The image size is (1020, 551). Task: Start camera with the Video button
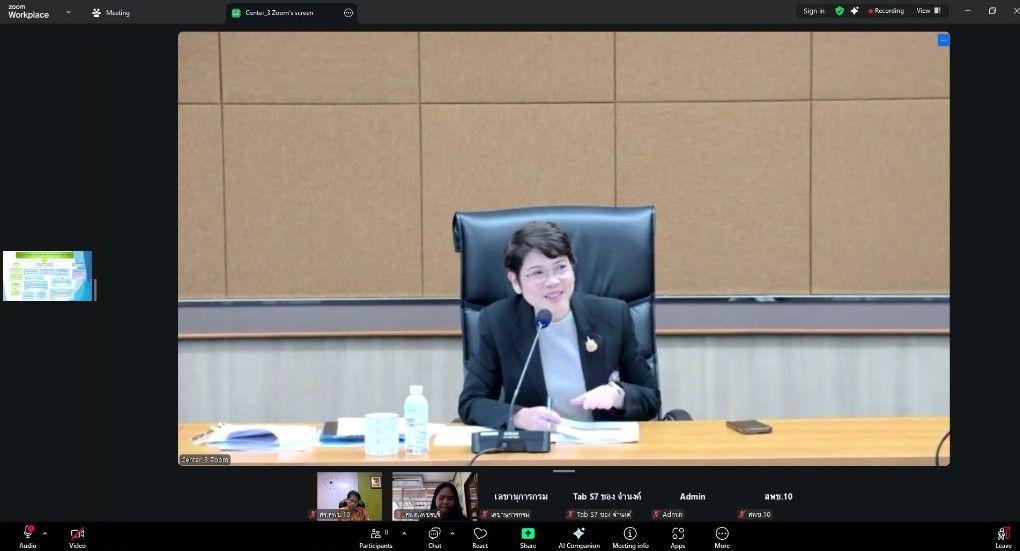pyautogui.click(x=77, y=535)
